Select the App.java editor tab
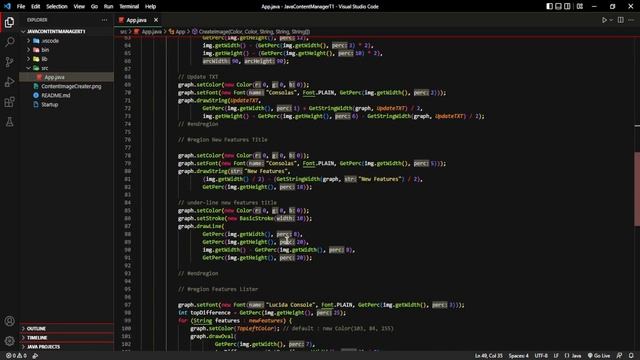The height and width of the screenshot is (360, 640). pos(136,20)
